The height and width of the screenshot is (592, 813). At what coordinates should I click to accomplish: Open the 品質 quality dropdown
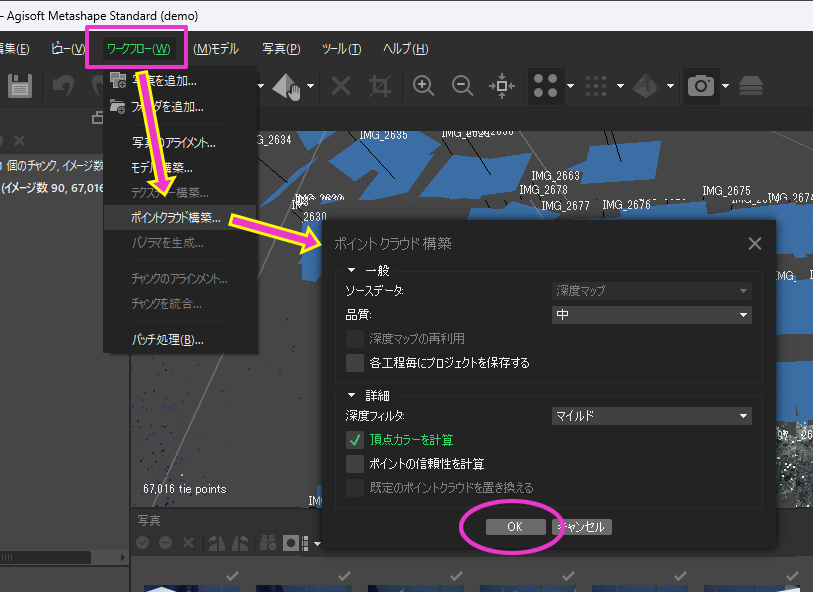point(652,315)
